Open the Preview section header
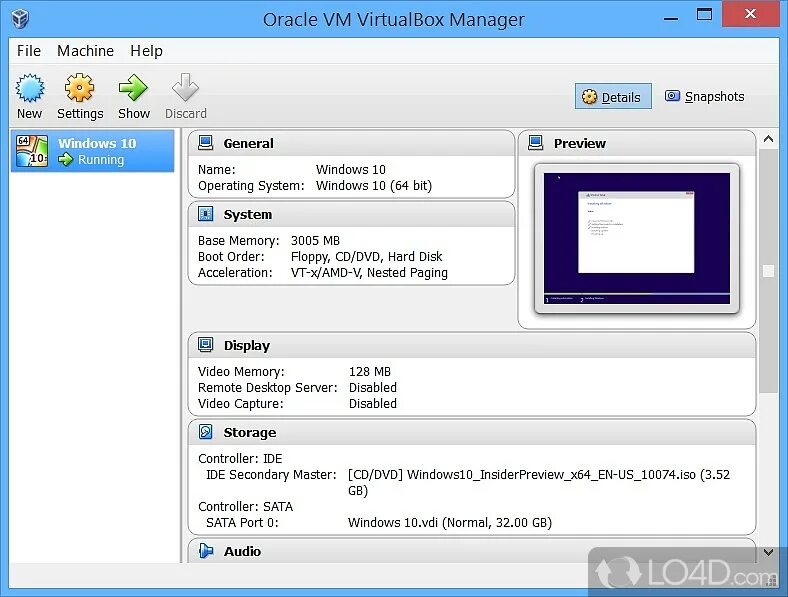Image resolution: width=788 pixels, height=597 pixels. pos(637,143)
